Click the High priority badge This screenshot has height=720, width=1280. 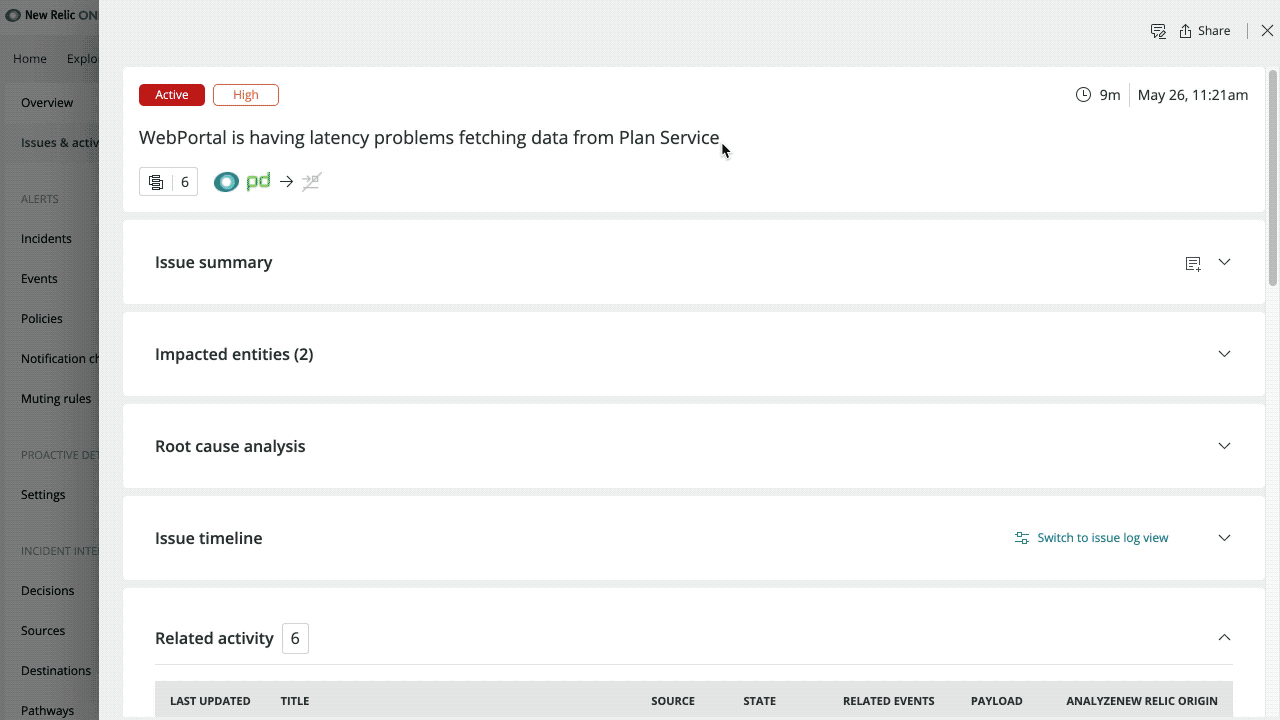[246, 94]
